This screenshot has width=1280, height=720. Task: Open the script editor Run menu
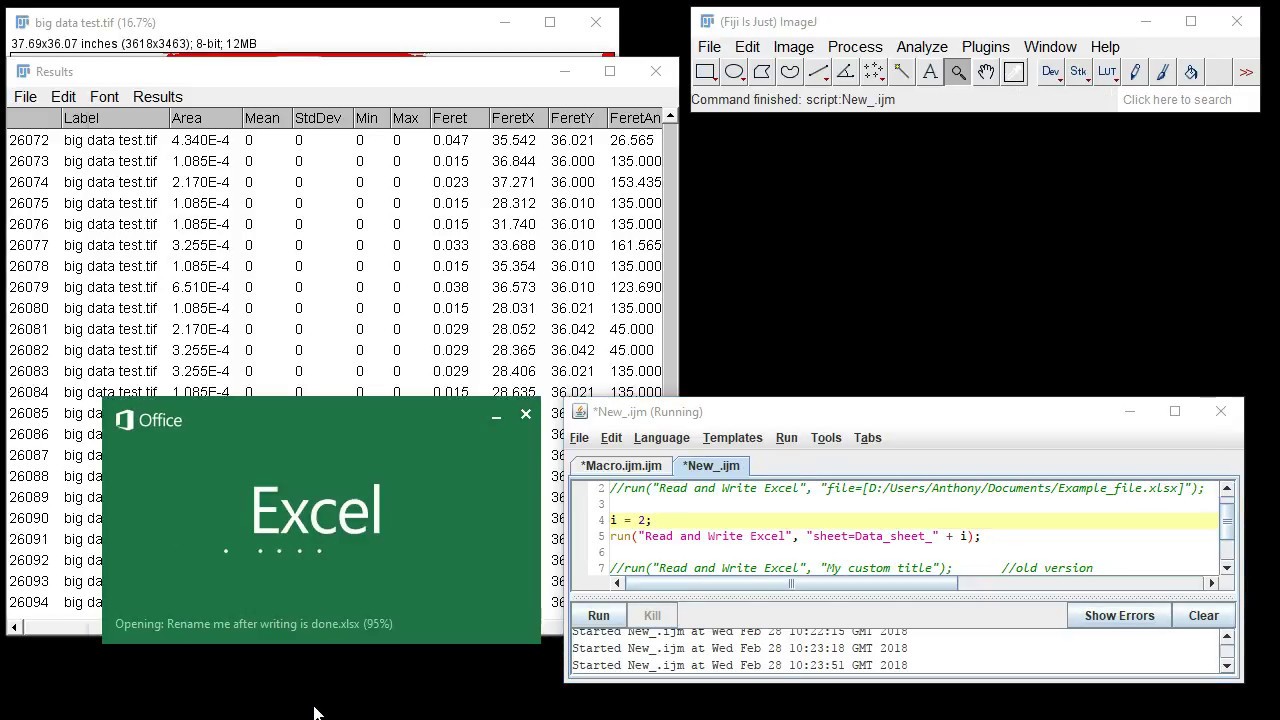pos(786,438)
